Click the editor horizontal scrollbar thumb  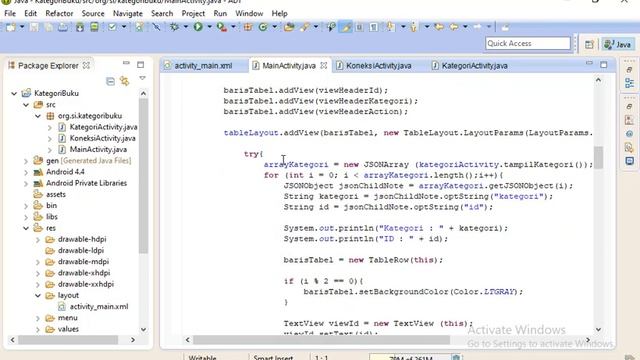pyautogui.click(x=321, y=340)
